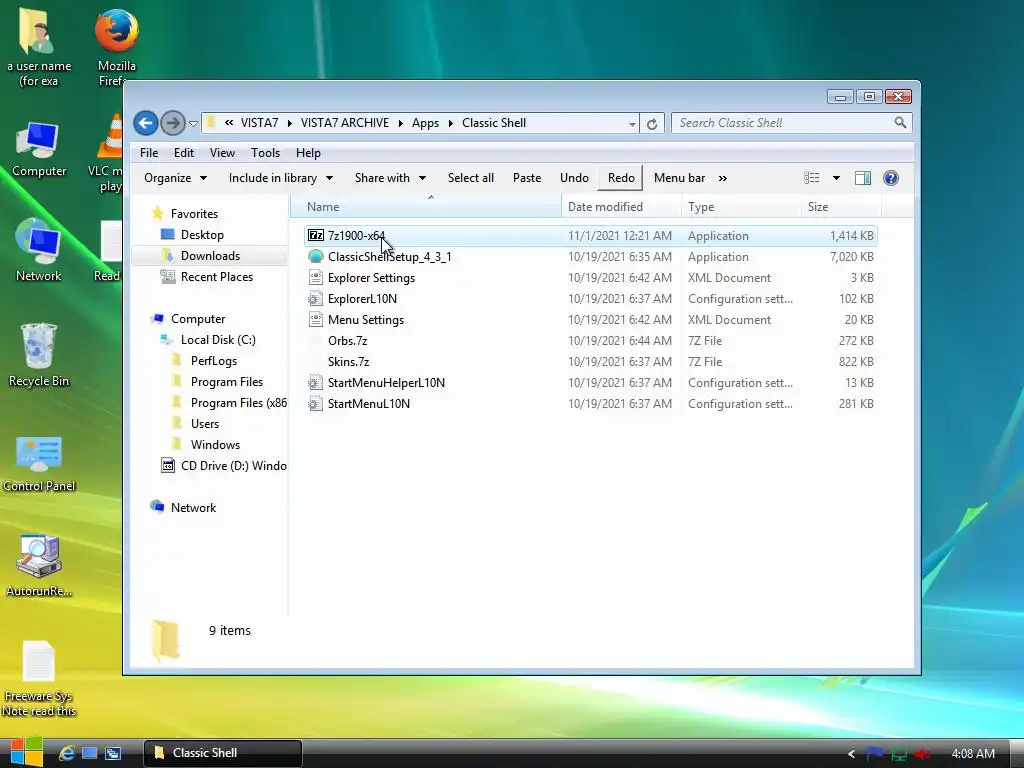Select StartMenuHelperL10N file icon
Image resolution: width=1024 pixels, height=768 pixels.
point(315,383)
